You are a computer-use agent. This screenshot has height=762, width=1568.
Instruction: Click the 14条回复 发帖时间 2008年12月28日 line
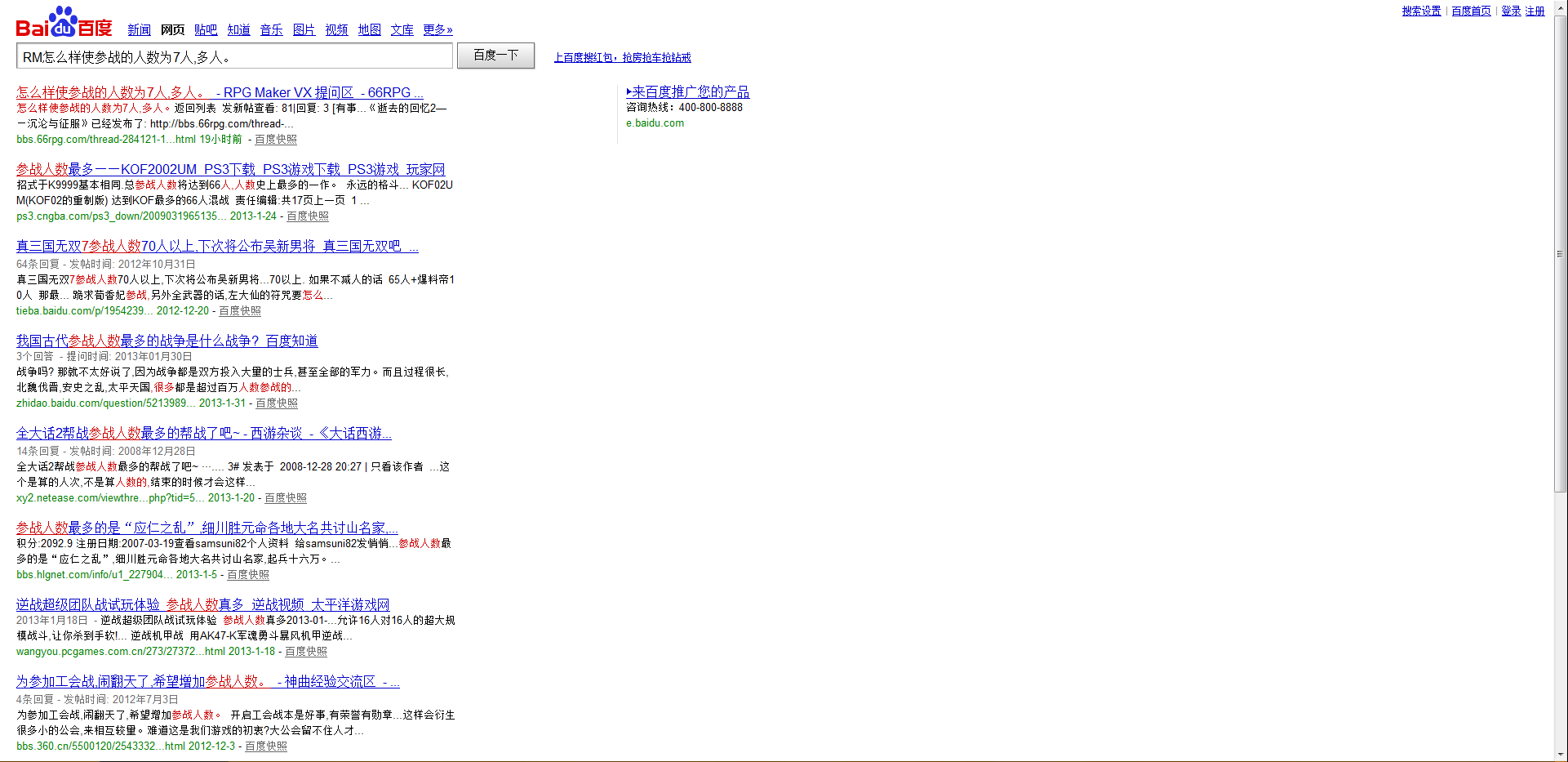pos(106,452)
